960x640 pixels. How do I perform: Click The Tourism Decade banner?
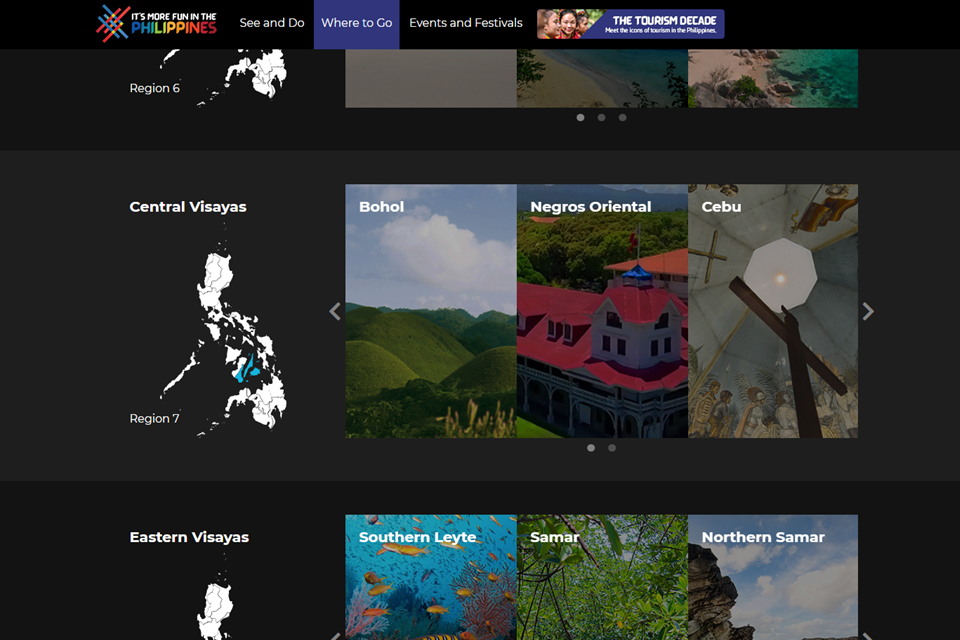click(630, 24)
